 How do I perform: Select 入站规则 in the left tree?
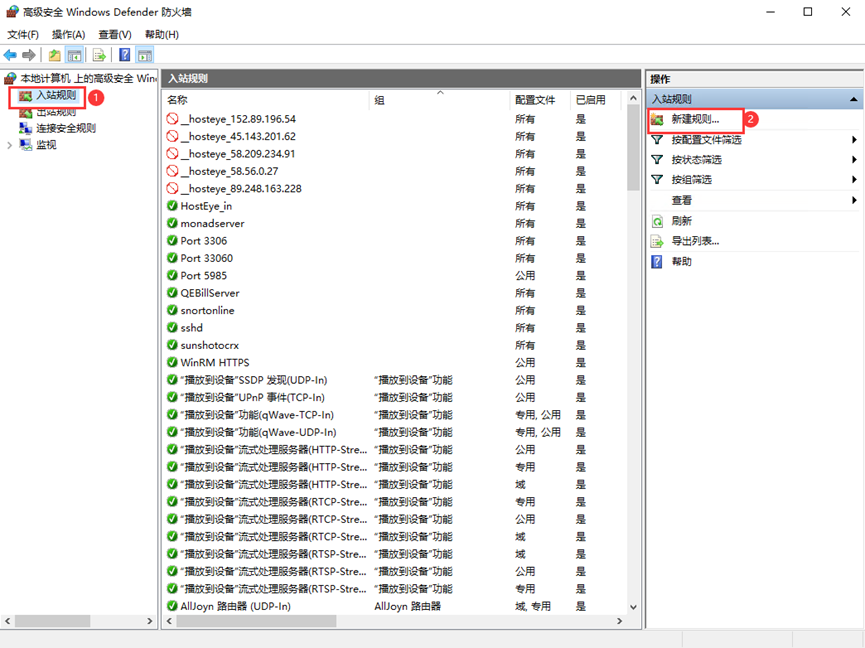point(56,95)
